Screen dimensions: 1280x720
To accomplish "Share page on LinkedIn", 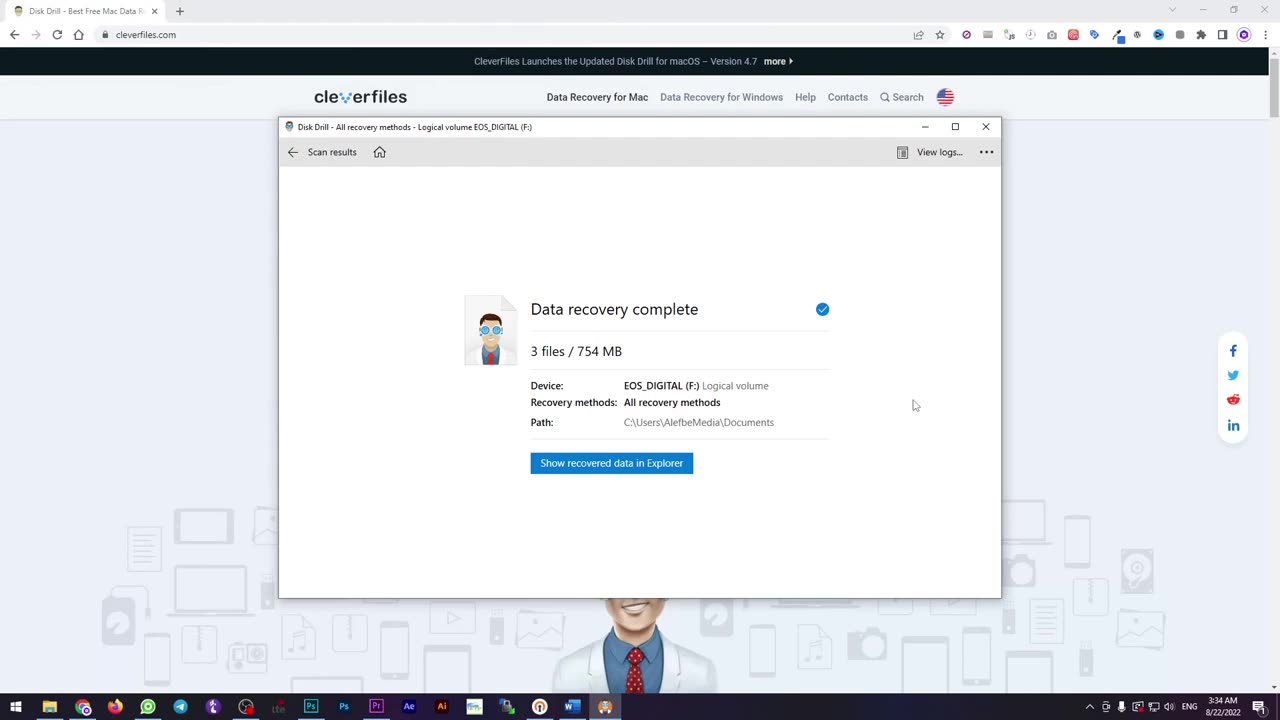I will [1233, 425].
